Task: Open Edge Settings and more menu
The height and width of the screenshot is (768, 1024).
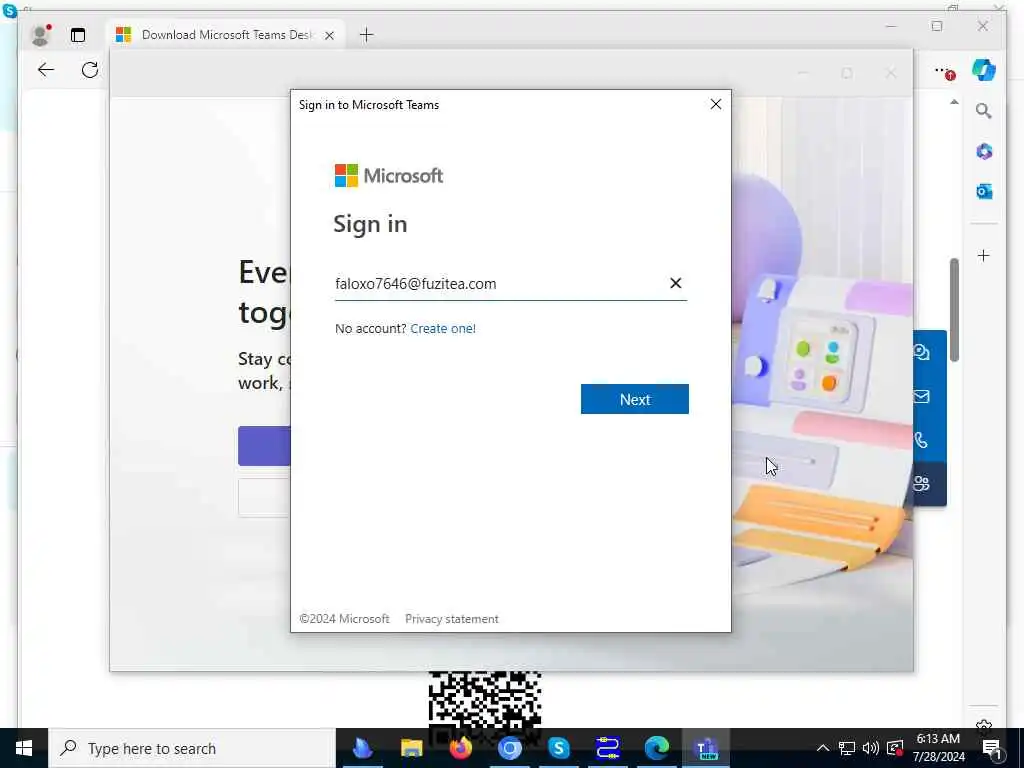Action: [x=944, y=72]
